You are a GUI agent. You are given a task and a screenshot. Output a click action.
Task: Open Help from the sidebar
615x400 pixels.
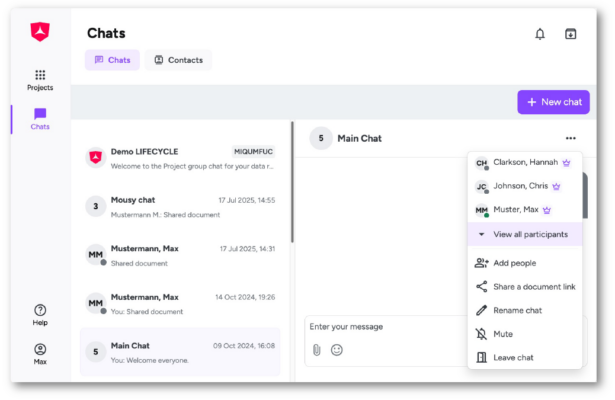[x=40, y=315]
